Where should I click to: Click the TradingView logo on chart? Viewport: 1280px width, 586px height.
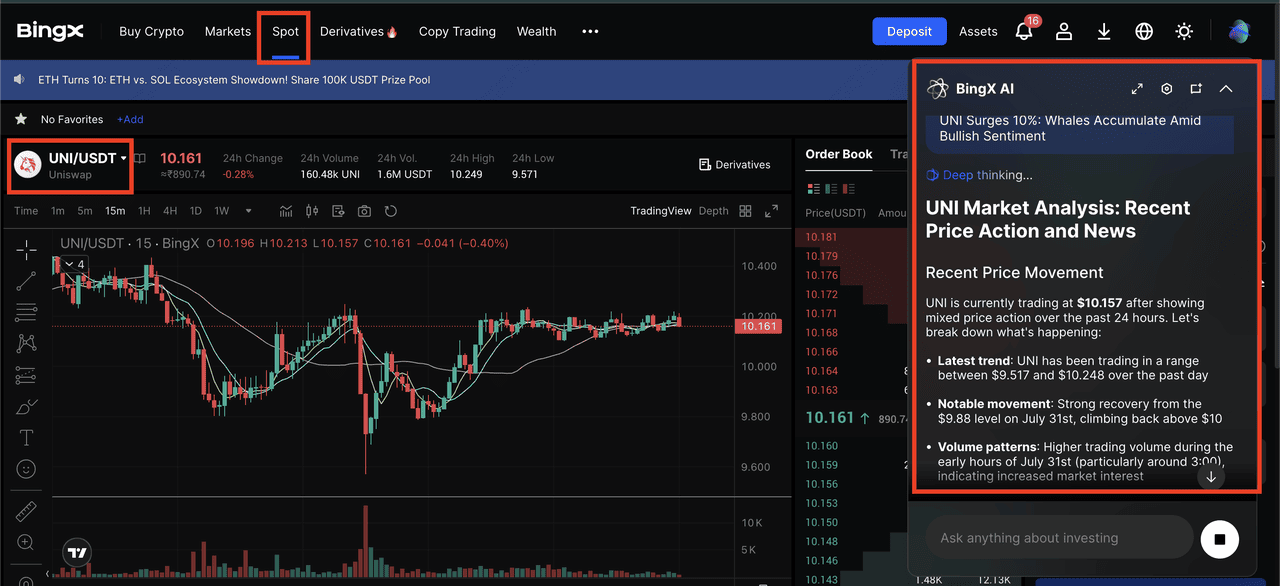point(76,551)
